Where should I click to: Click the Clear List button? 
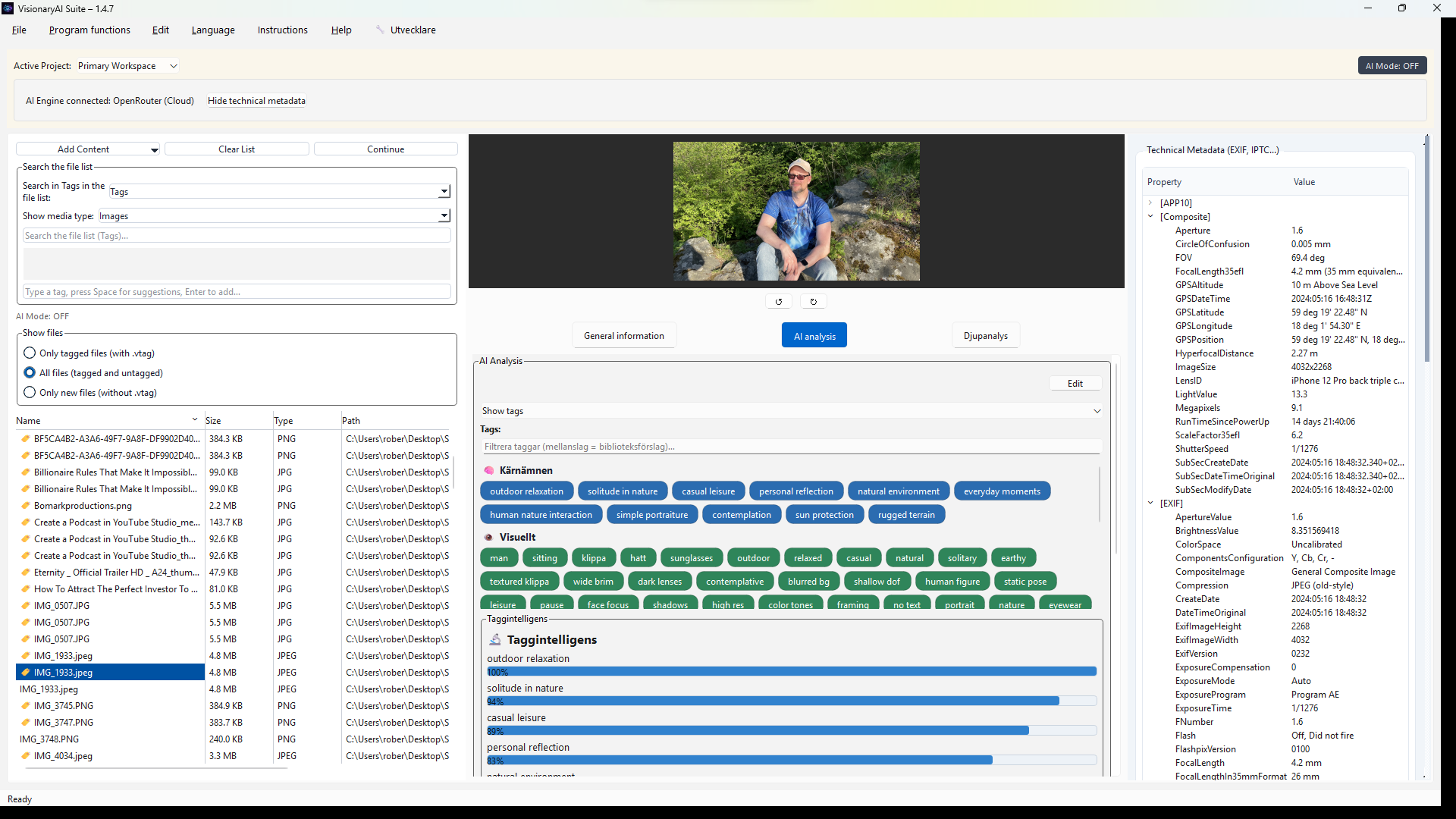(237, 149)
